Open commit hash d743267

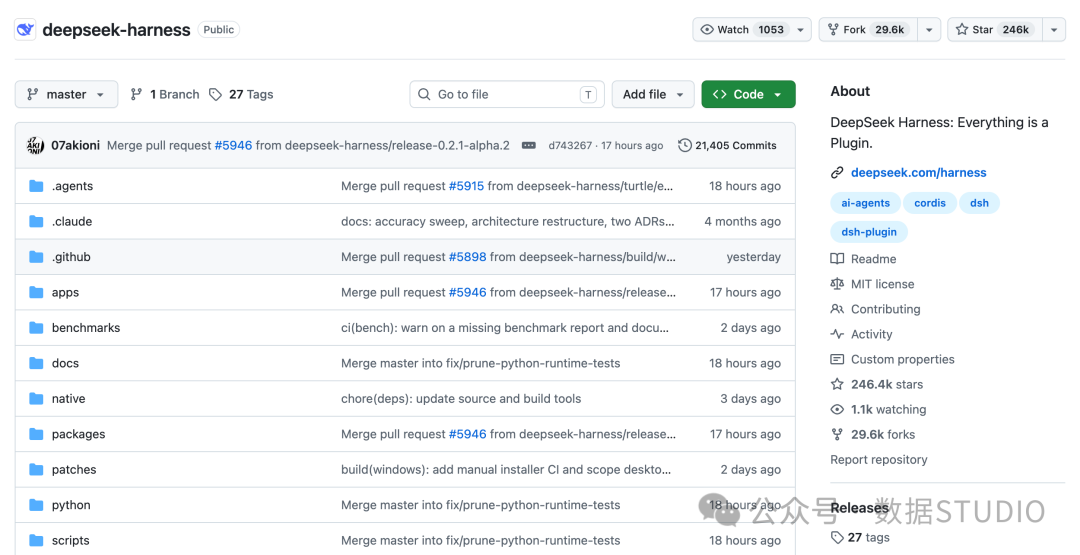[x=570, y=145]
